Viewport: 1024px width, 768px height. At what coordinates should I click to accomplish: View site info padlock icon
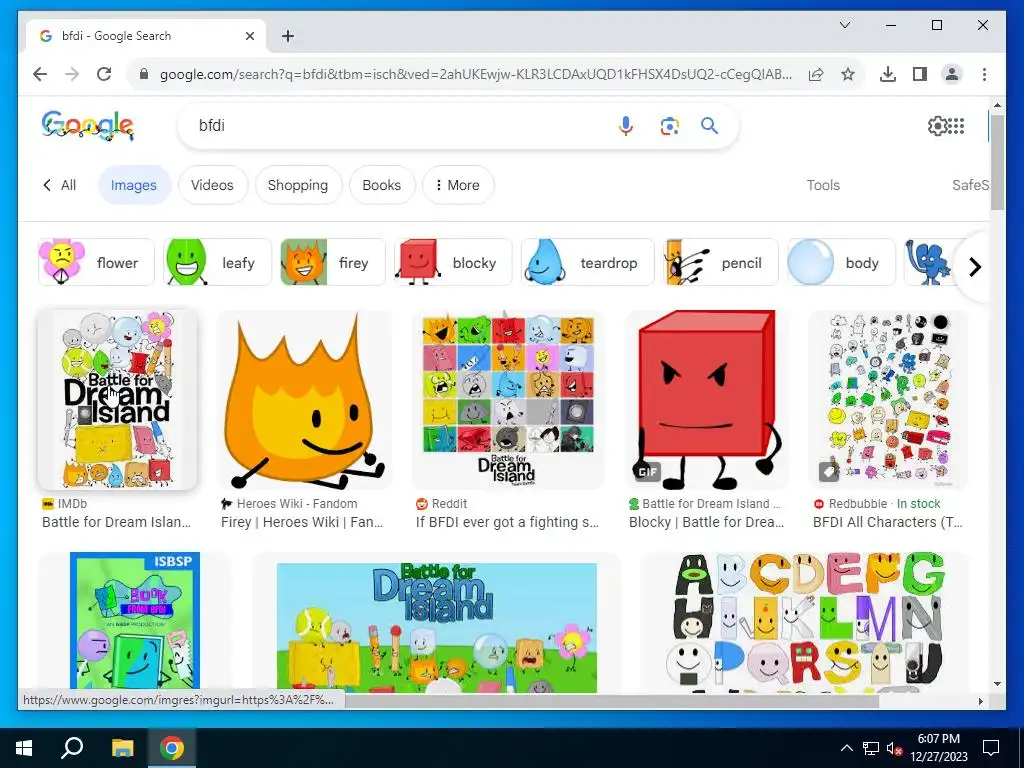point(144,74)
